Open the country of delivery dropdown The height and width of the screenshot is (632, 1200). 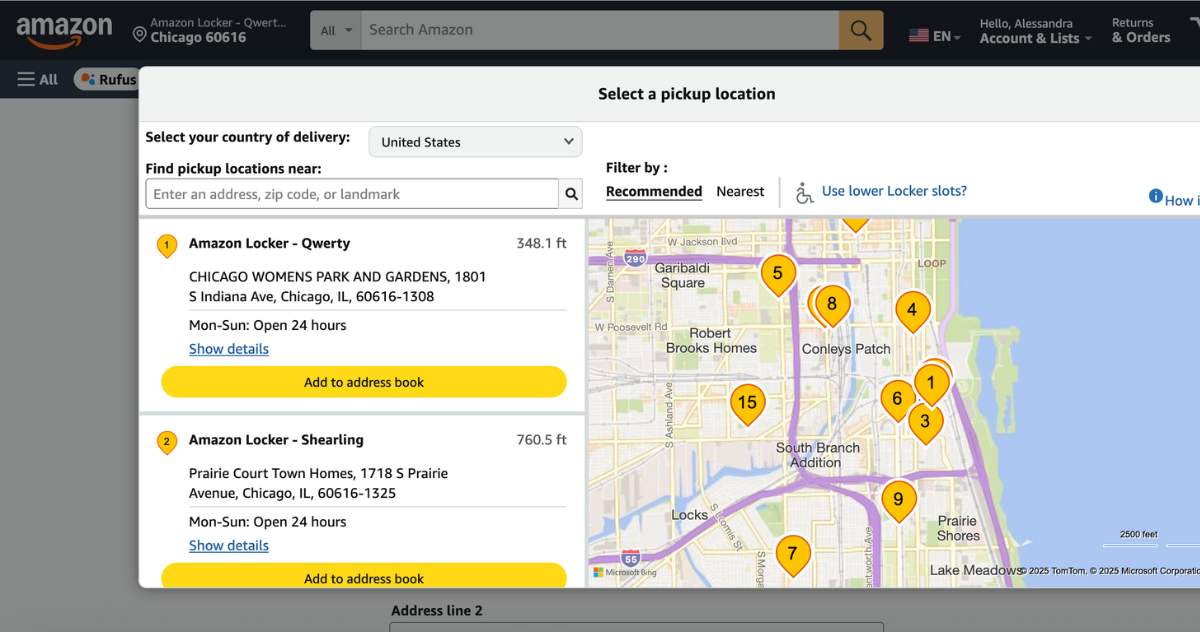[x=475, y=142]
